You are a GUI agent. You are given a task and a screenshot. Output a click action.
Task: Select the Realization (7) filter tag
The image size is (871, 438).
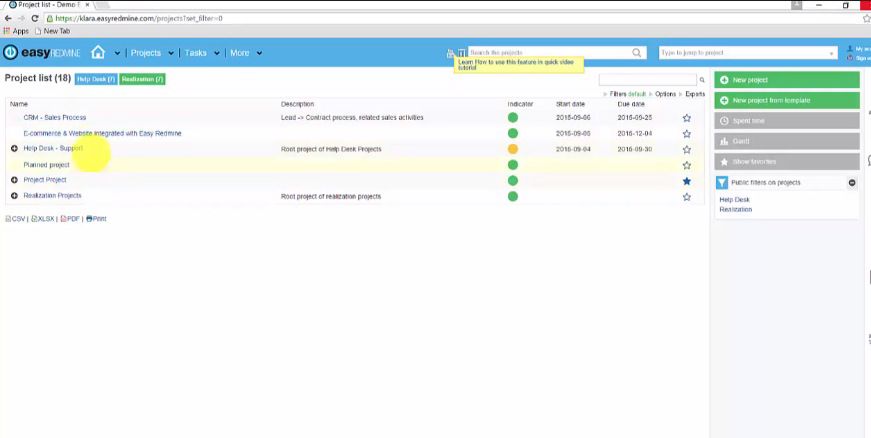[142, 79]
